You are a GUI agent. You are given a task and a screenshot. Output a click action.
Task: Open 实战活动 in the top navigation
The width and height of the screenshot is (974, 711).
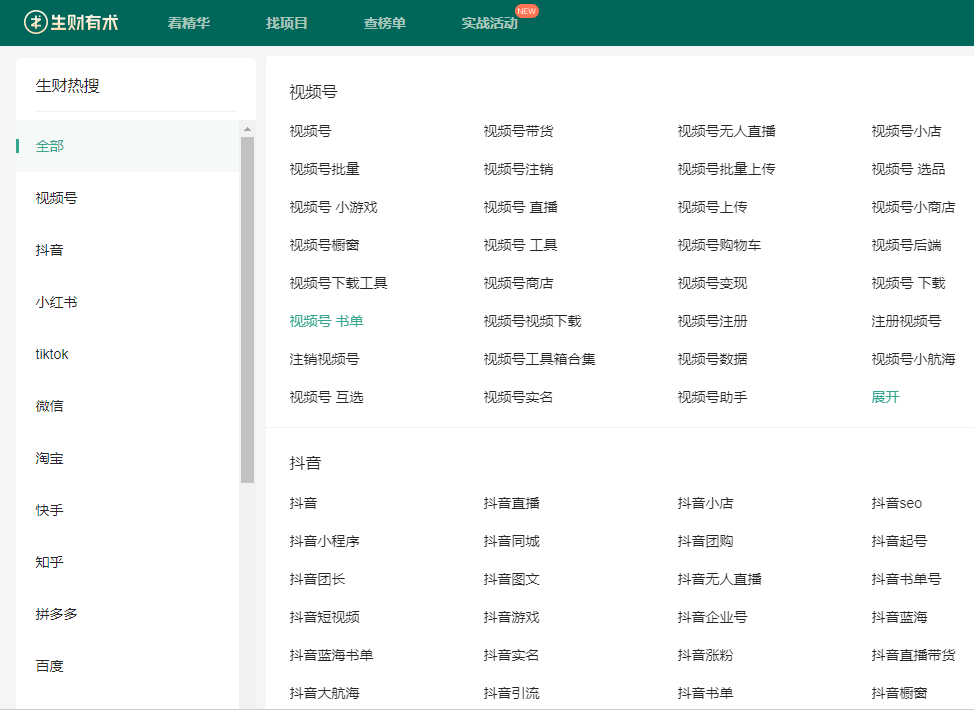pos(489,23)
